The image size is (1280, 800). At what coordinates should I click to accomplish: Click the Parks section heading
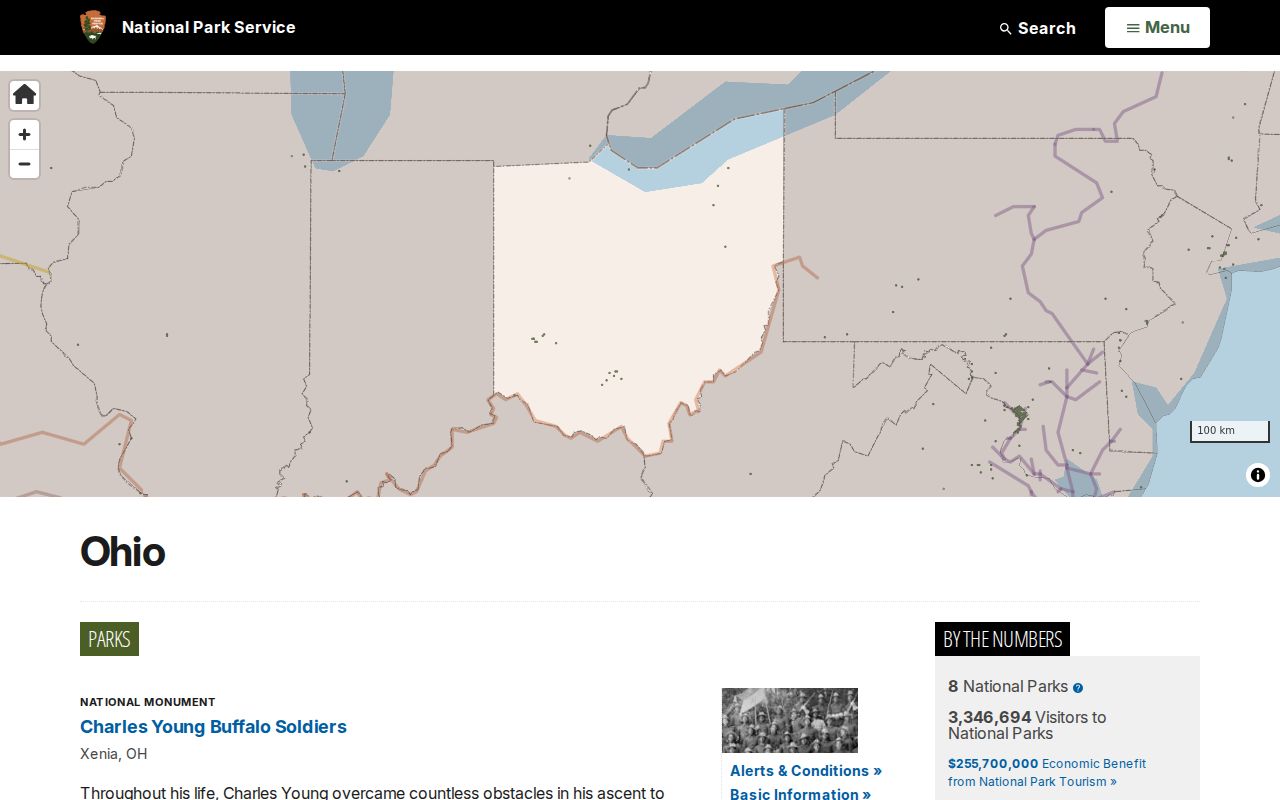[x=109, y=639]
